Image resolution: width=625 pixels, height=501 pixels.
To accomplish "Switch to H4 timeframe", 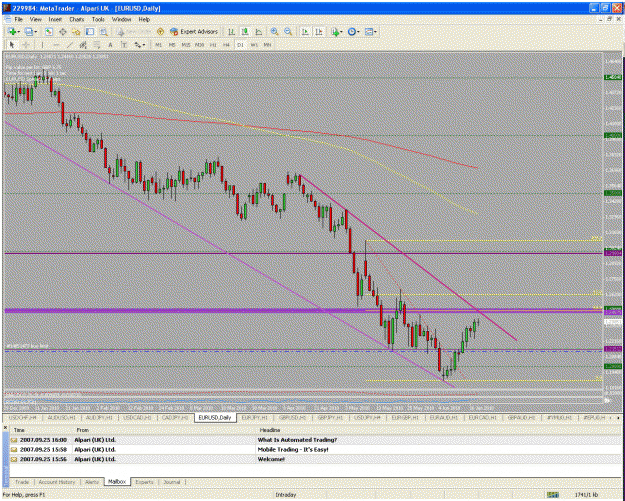I will point(226,45).
